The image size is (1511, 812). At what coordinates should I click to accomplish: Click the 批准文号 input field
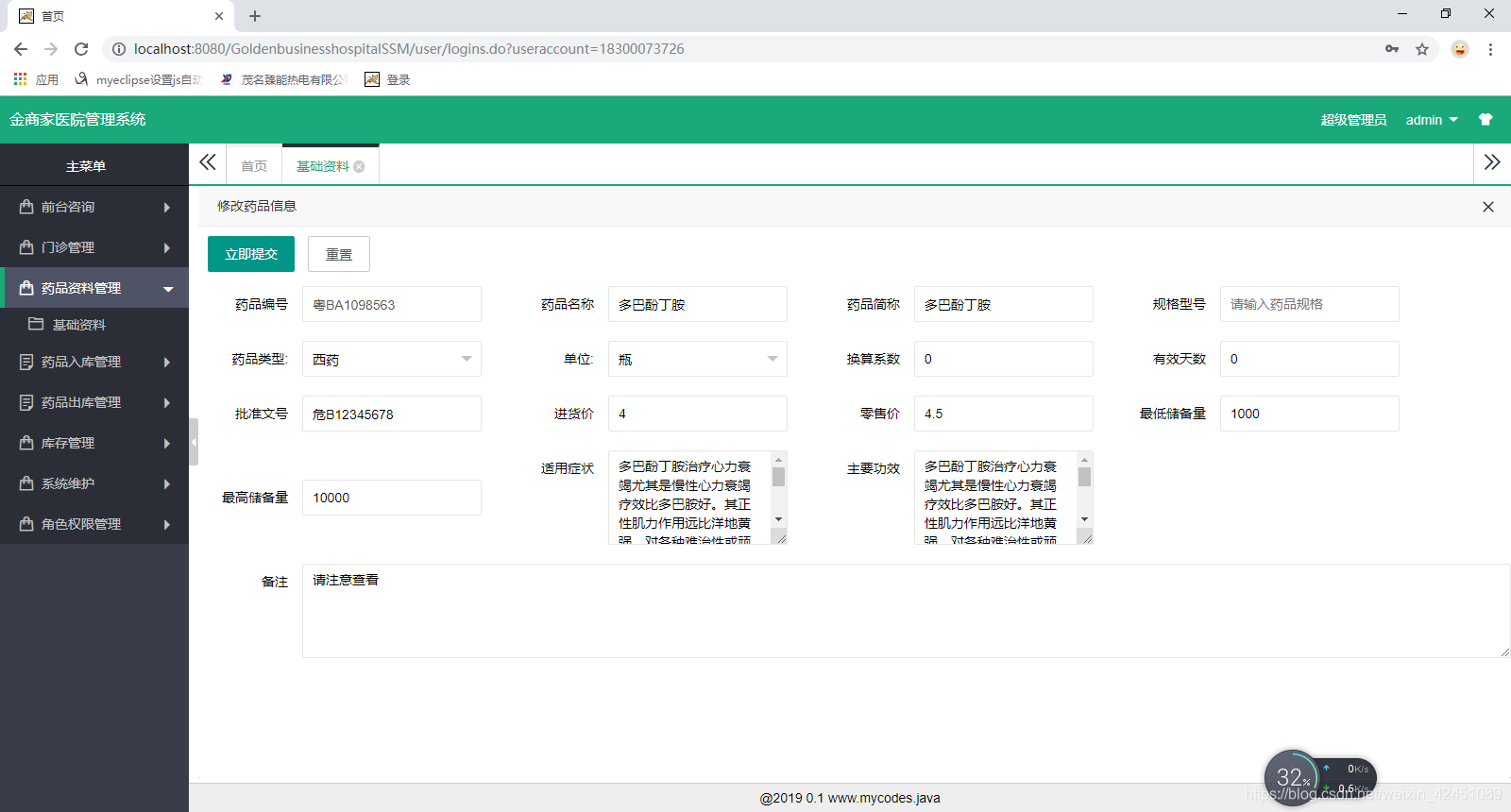392,414
